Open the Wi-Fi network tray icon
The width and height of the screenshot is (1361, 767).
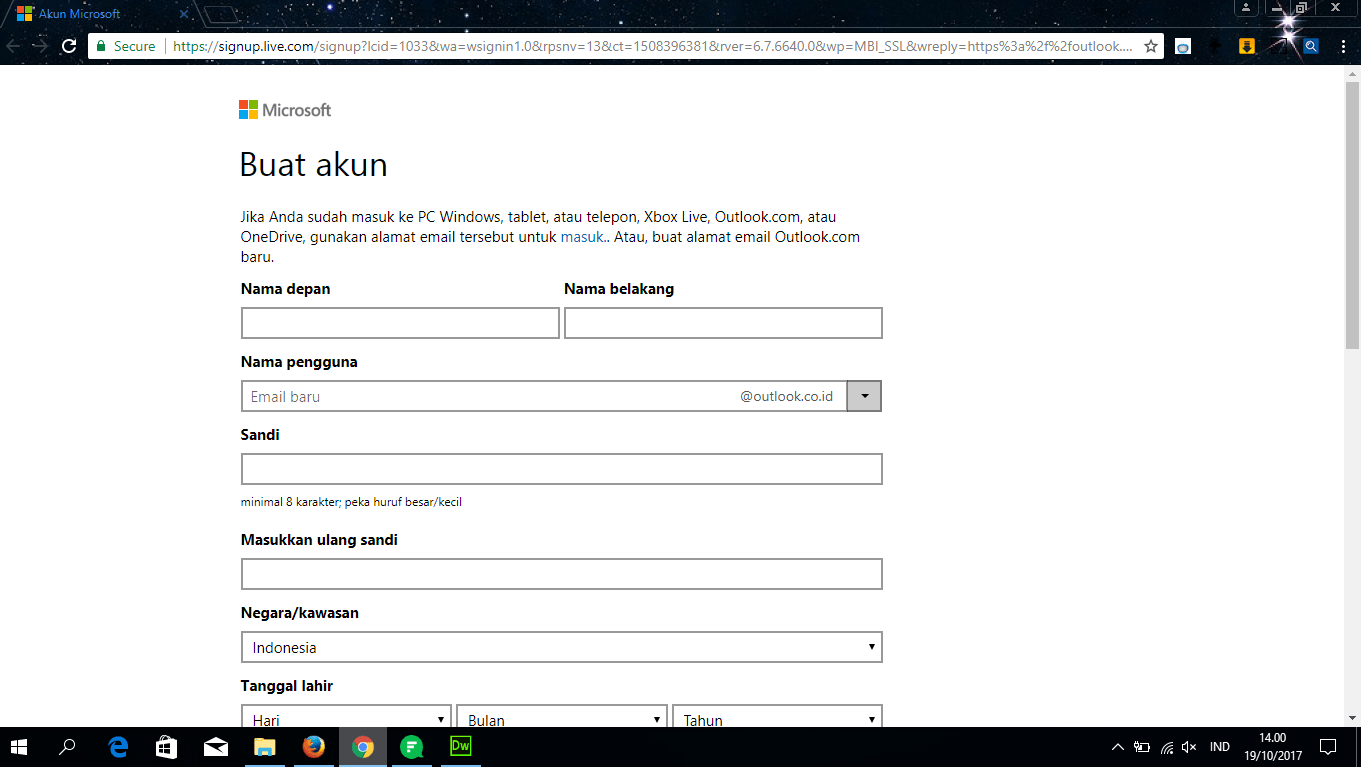click(1166, 747)
